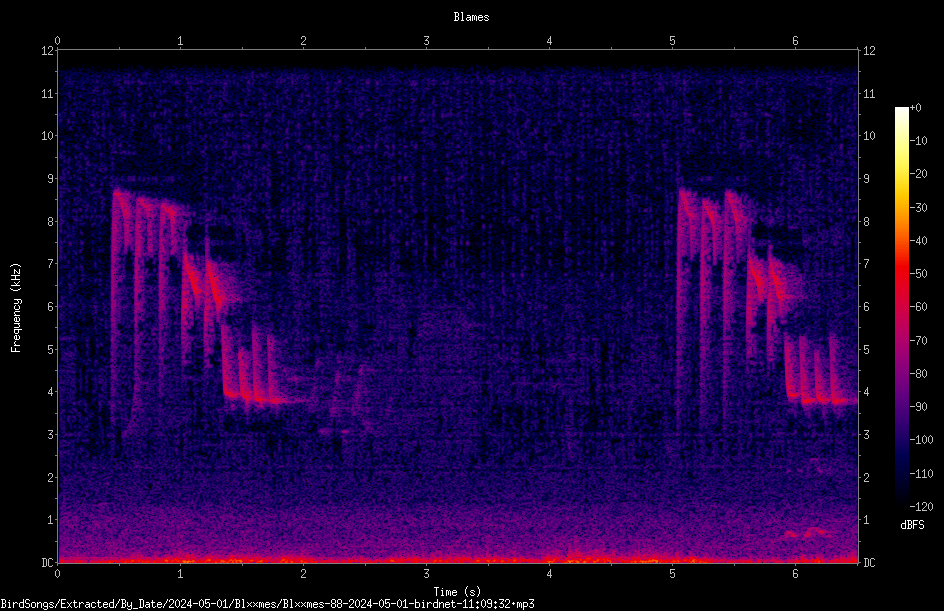This screenshot has height=611, width=944.
Task: Click the 5 second mark on top axis
Action: [672, 41]
